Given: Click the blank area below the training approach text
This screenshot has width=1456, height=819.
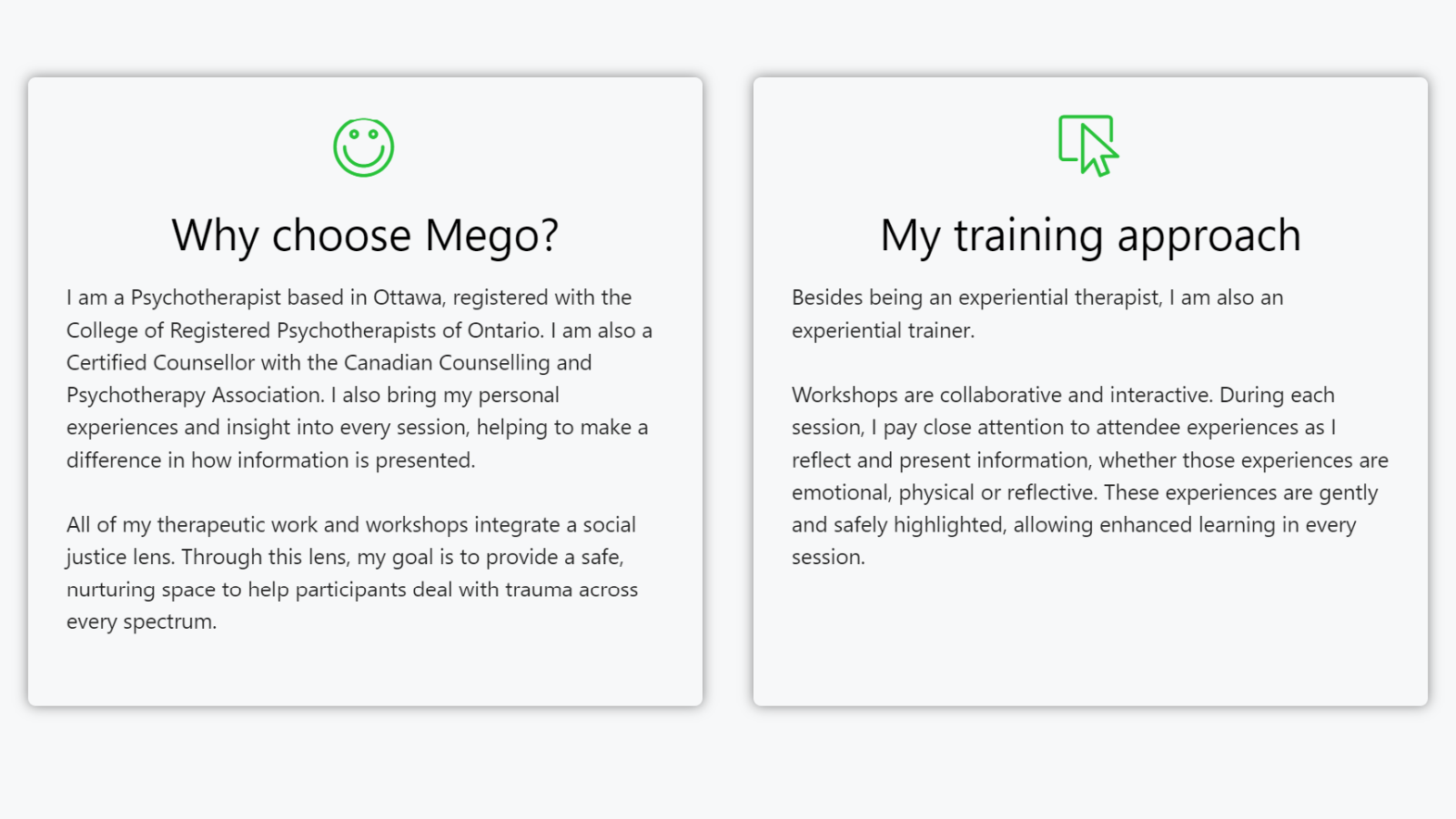Looking at the screenshot, I should click(1089, 637).
